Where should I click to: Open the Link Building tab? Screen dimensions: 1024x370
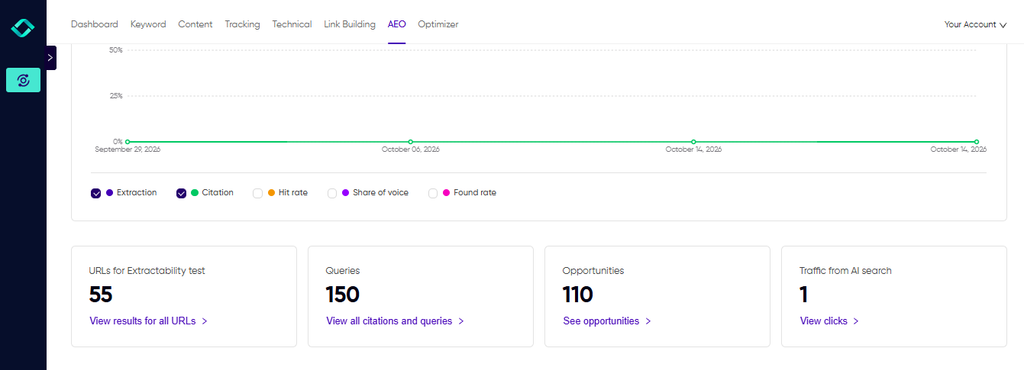click(349, 24)
